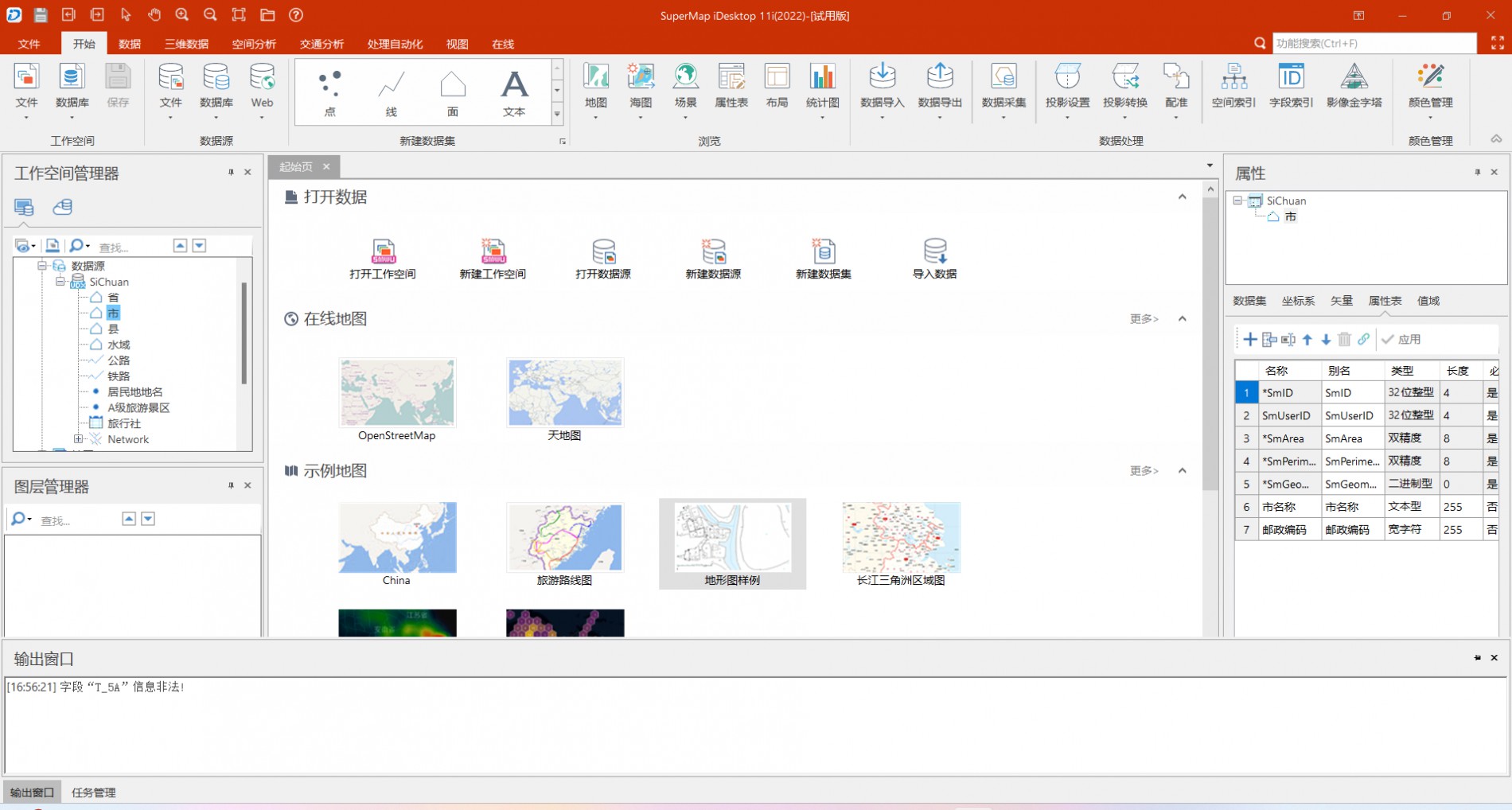
Task: Click the Data Import icon
Action: 882,76
